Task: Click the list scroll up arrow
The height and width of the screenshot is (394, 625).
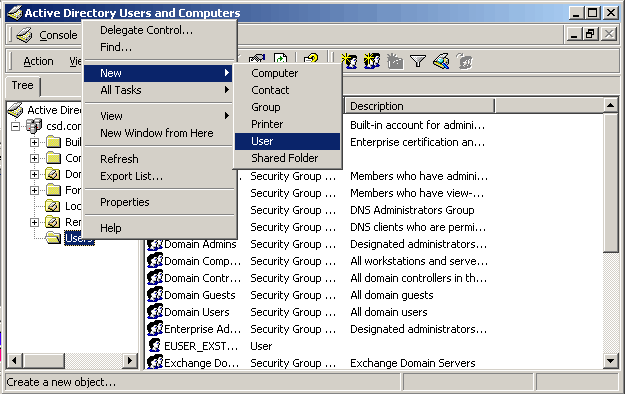Action: [610, 105]
